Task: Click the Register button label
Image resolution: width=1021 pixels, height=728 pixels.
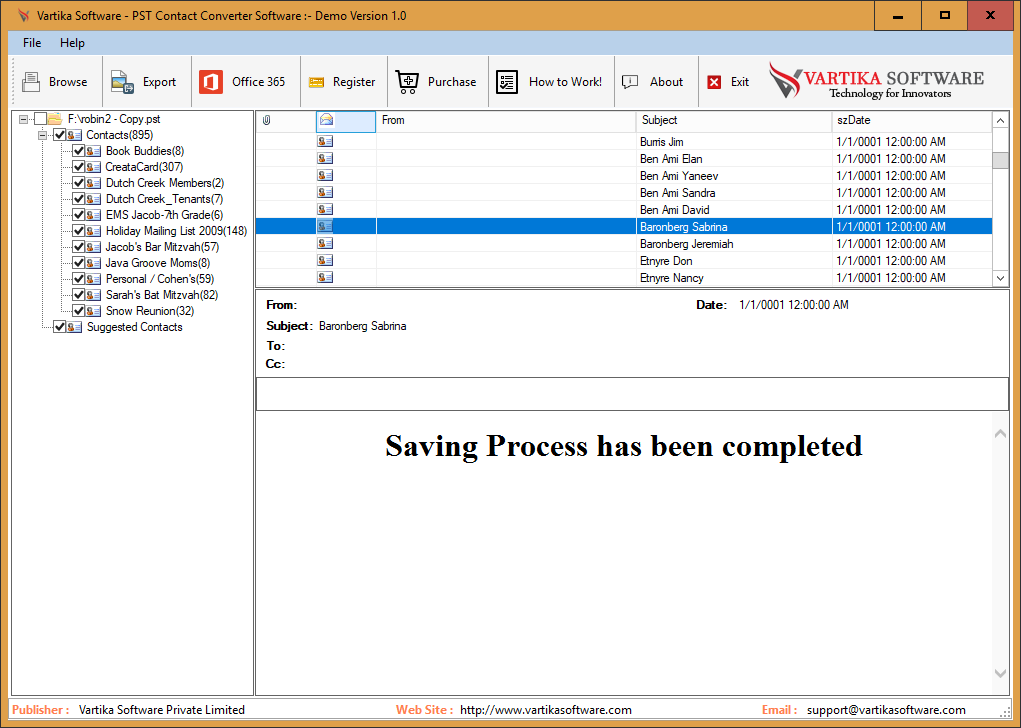Action: point(354,82)
